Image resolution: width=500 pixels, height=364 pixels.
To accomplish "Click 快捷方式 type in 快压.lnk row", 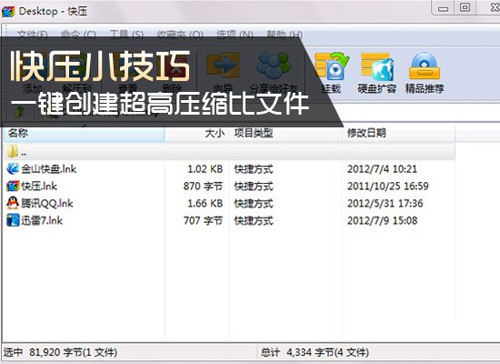I will click(254, 186).
